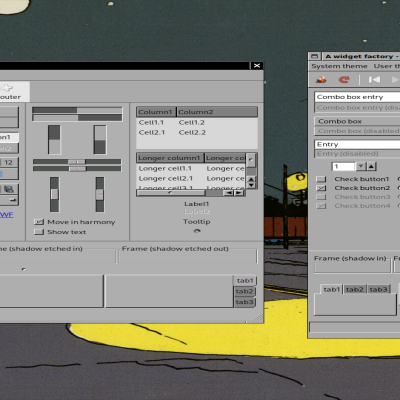Click the computer icon button in left window

pyautogui.click(x=9, y=189)
